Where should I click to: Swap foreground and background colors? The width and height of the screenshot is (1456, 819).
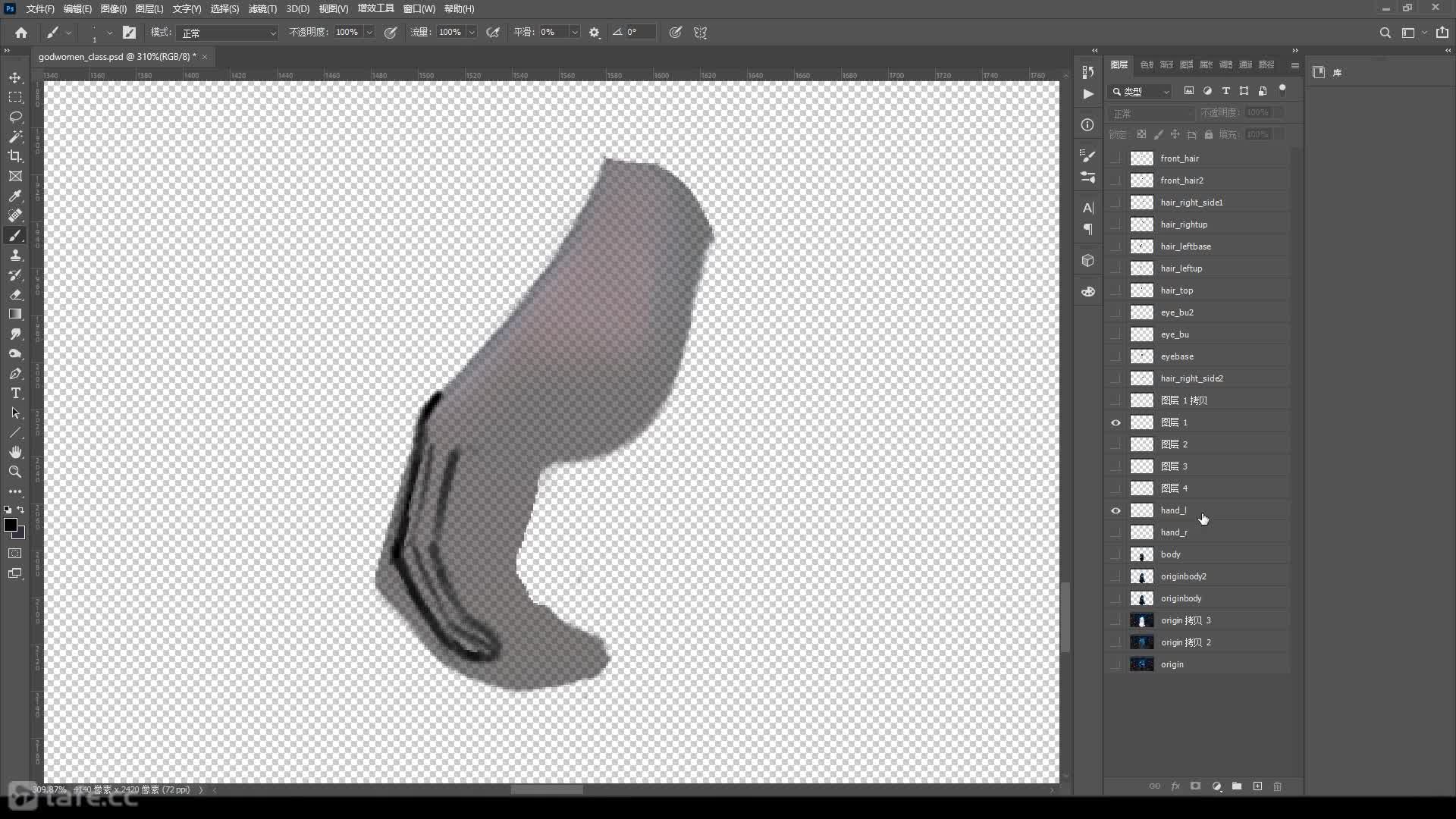[x=20, y=510]
